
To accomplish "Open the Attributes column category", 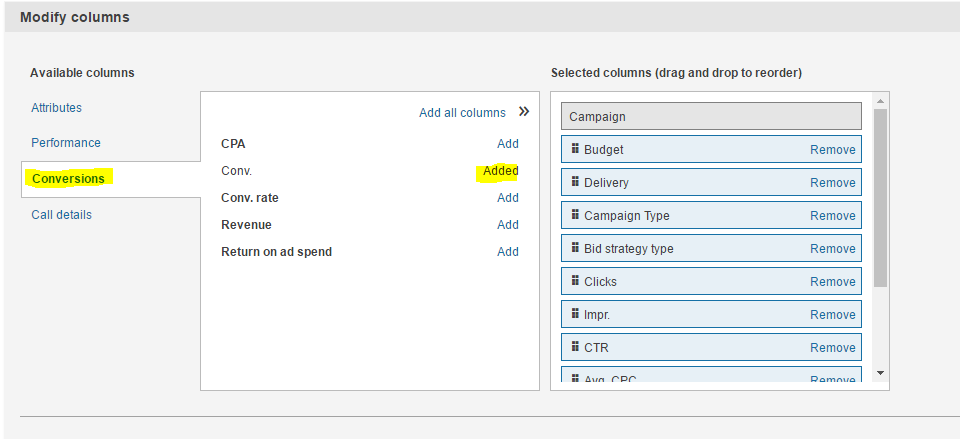I will (56, 108).
